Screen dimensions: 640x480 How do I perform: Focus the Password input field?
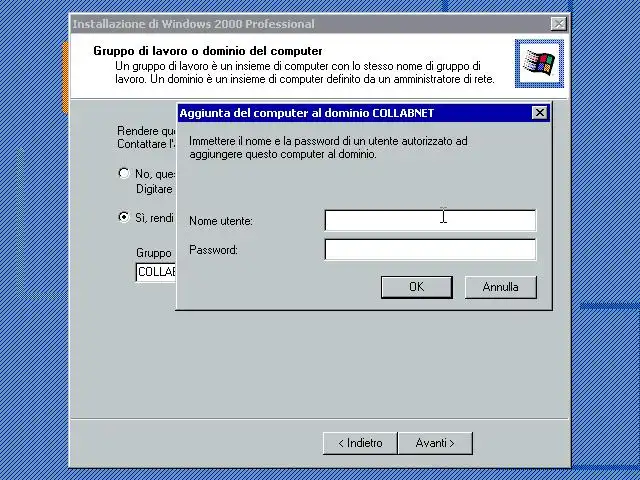430,249
